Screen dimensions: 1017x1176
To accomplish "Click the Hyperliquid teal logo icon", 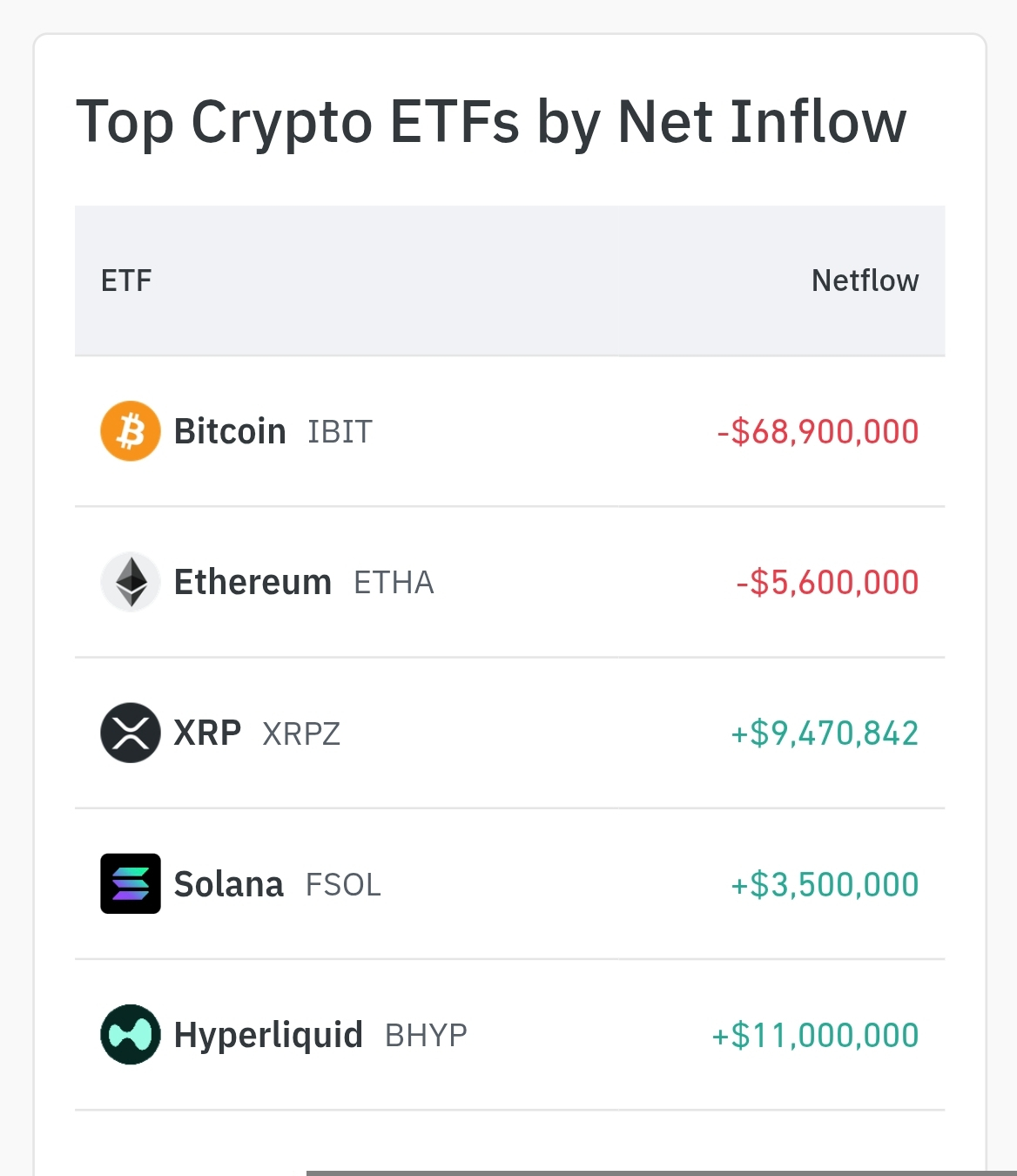I will 131,1034.
